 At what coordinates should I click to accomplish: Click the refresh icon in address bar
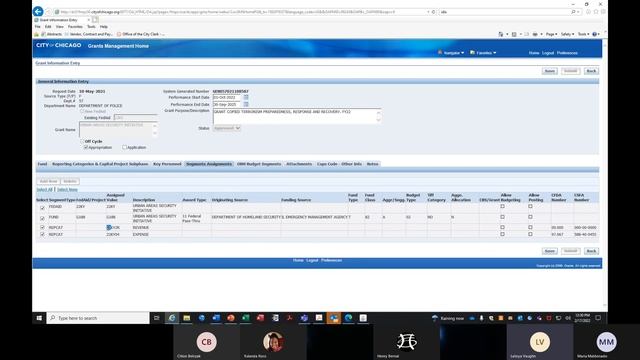click(x=433, y=12)
